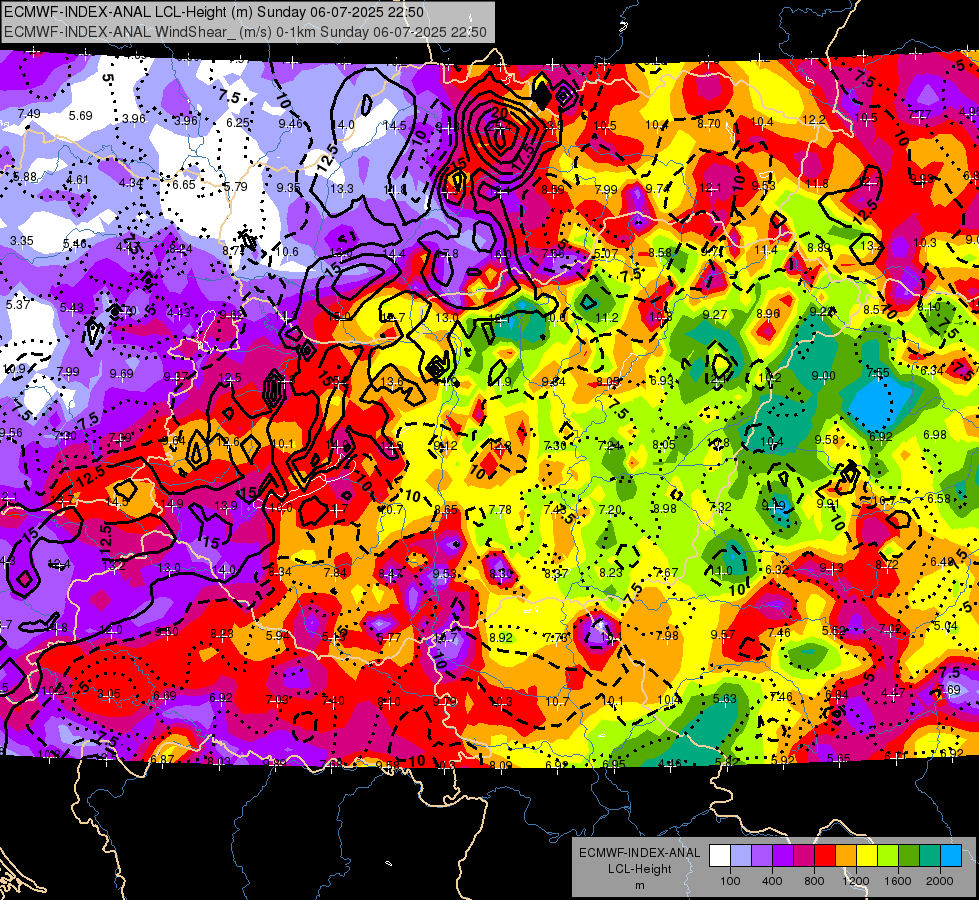Click the map value '9.57'
Viewport: 979px width, 900px height.
[723, 635]
